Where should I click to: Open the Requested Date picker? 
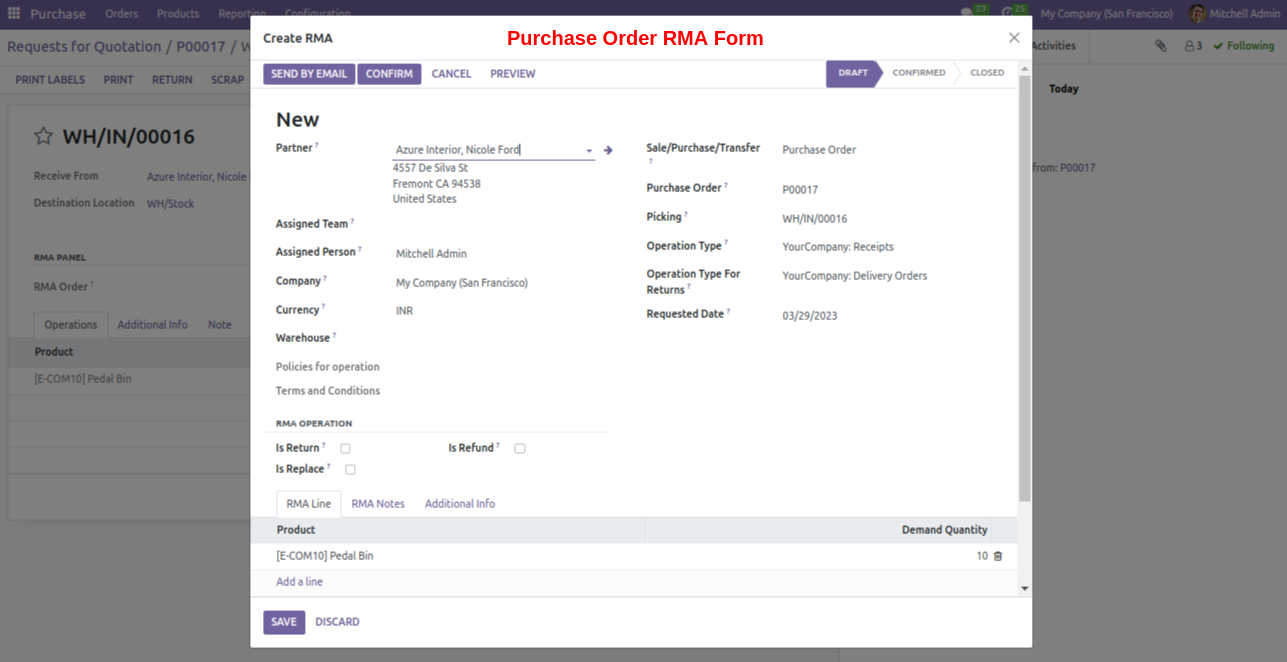pos(811,313)
